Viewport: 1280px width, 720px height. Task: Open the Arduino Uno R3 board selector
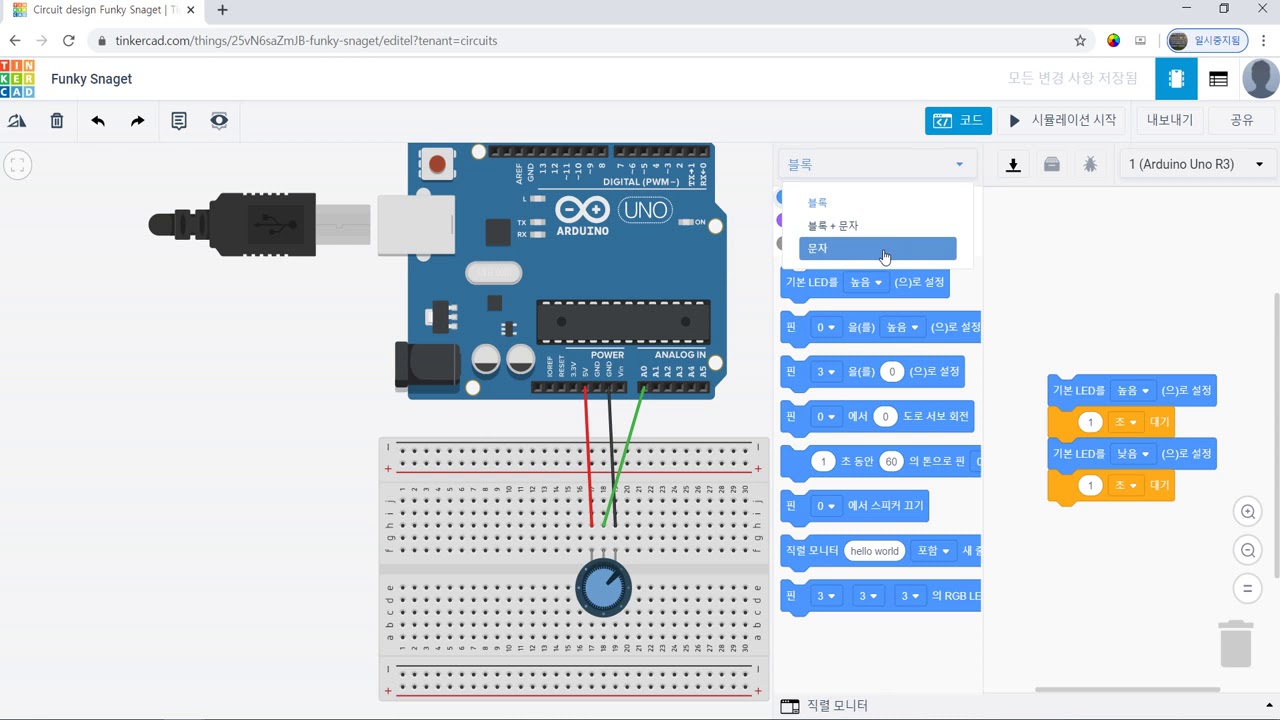[x=1197, y=164]
